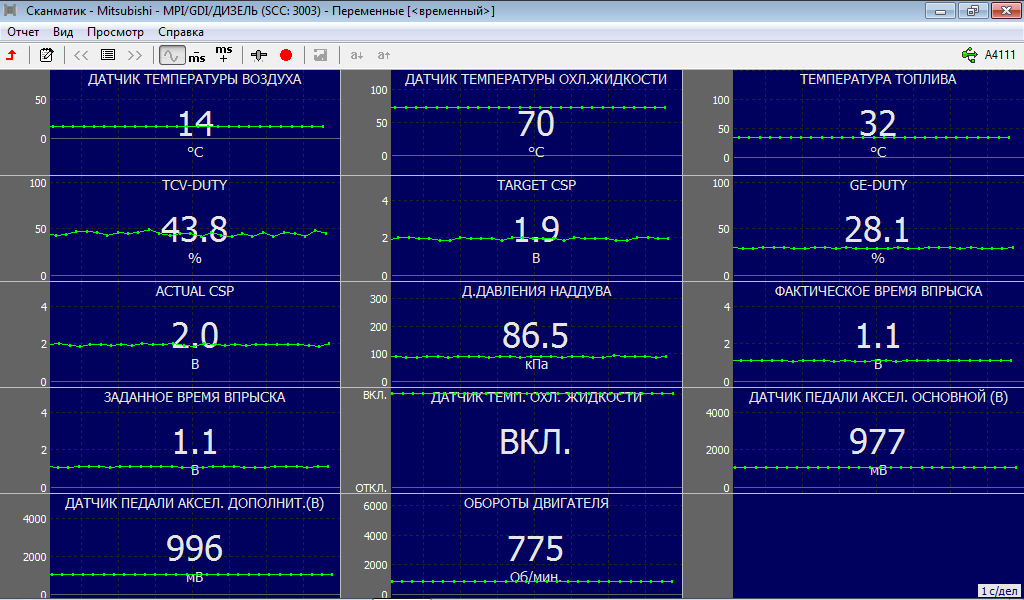Open the Отчет menu
The height and width of the screenshot is (600, 1024).
23,32
